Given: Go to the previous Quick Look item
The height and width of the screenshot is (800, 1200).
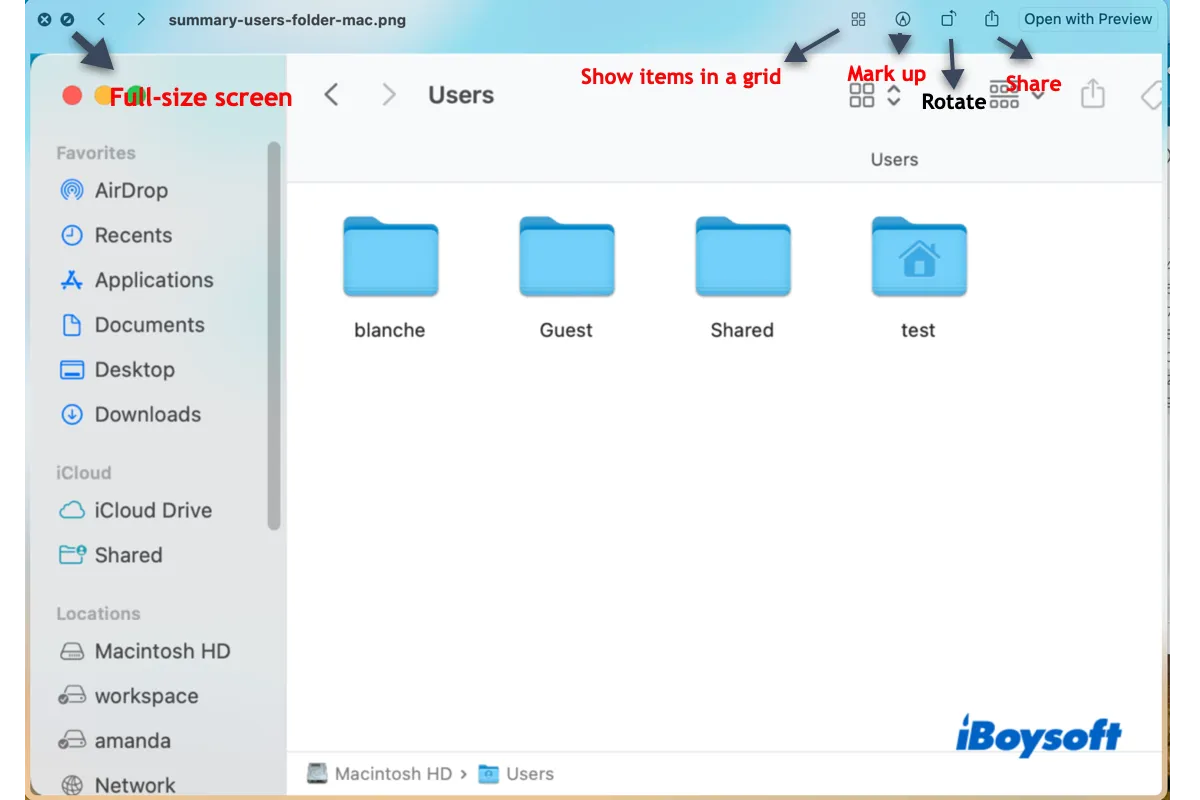Looking at the screenshot, I should [102, 20].
